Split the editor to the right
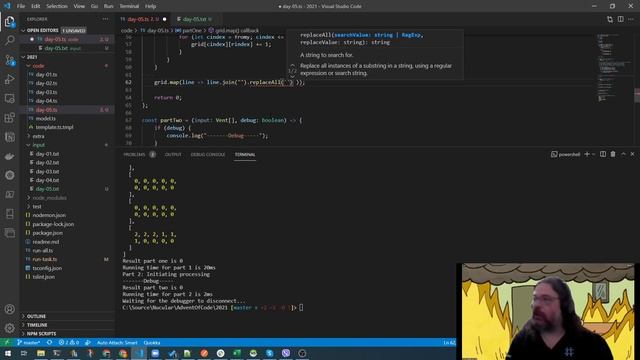This screenshot has height=360, width=640. 620,19
